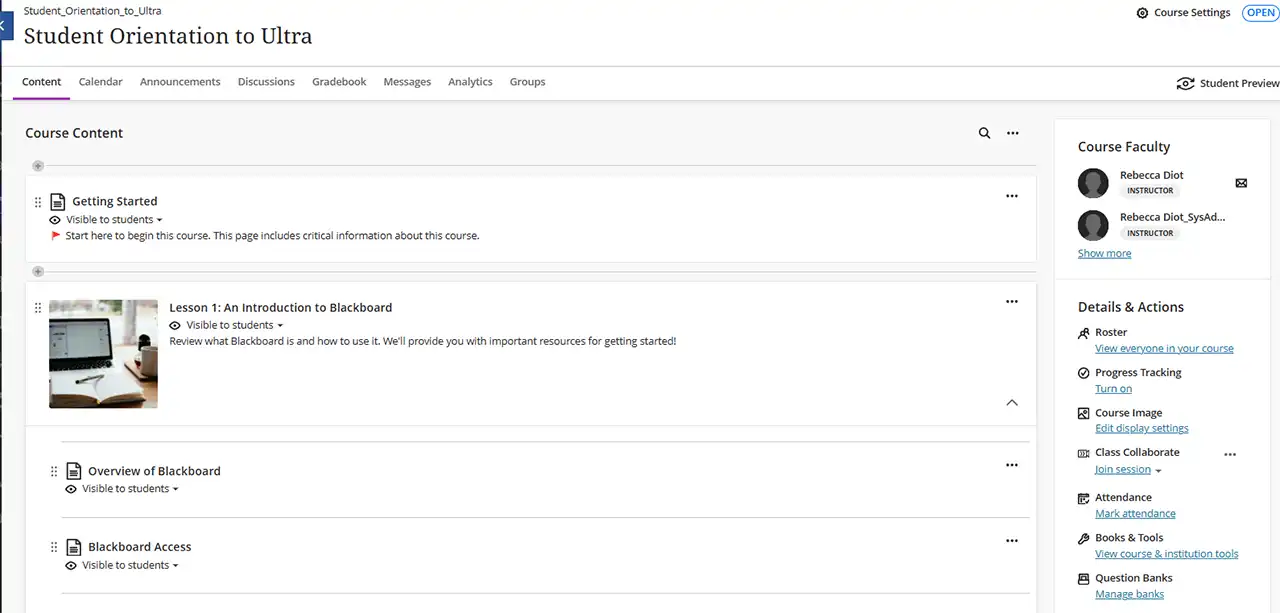
Task: Click the Course Settings gear icon
Action: [1143, 13]
